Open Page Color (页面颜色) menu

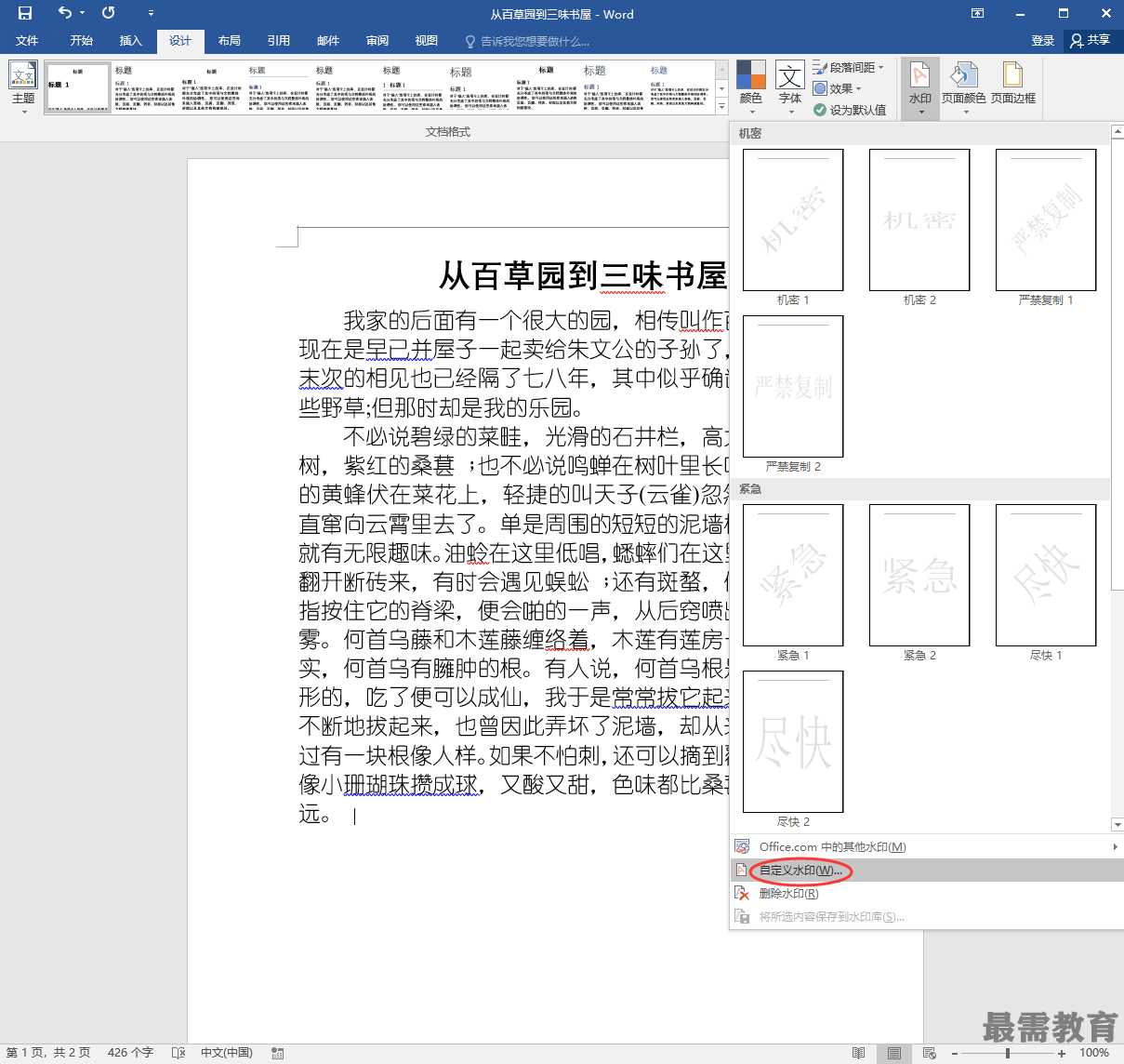pos(963,87)
